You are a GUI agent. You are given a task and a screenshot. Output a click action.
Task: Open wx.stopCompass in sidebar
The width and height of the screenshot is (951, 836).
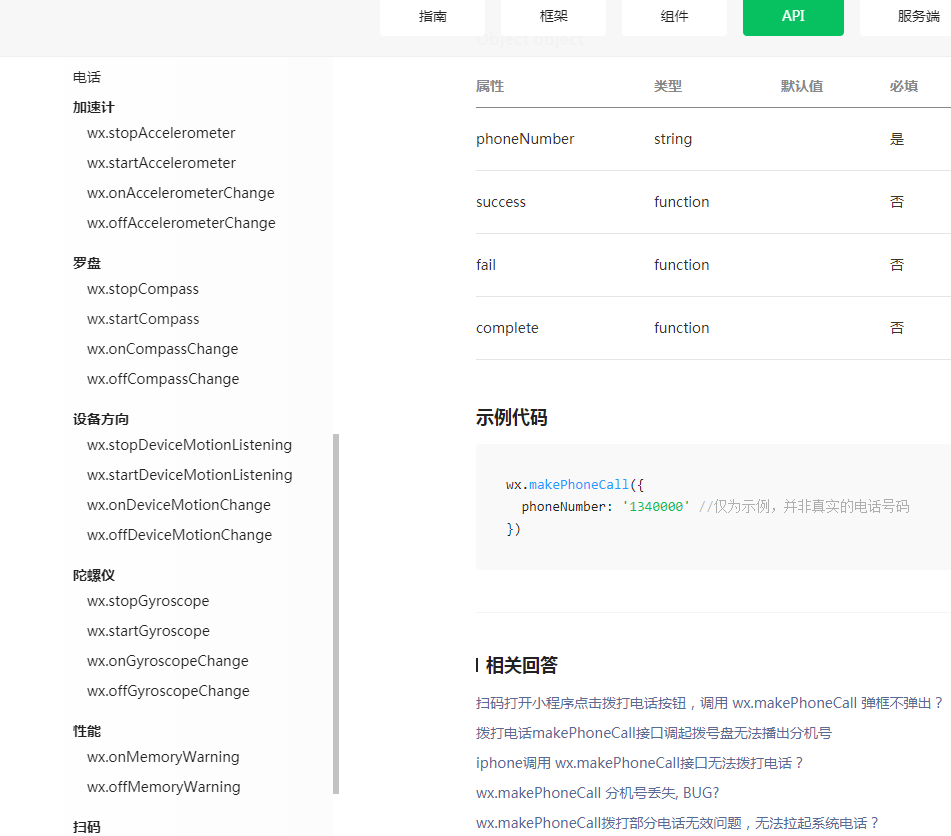click(x=143, y=289)
